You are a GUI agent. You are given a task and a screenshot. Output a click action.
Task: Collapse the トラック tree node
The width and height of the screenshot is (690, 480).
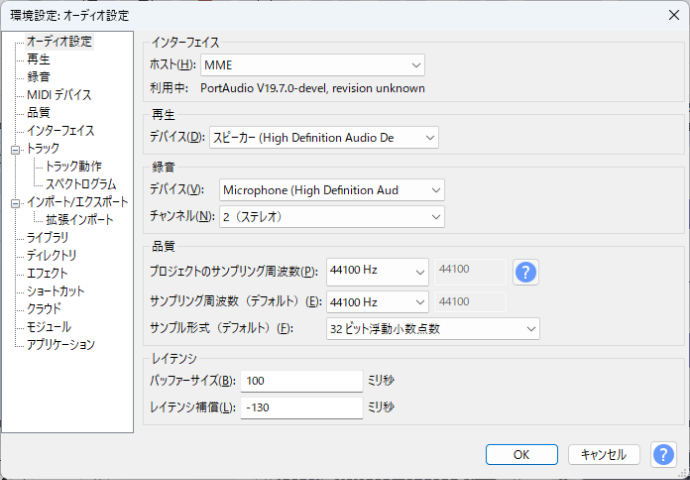point(14,149)
